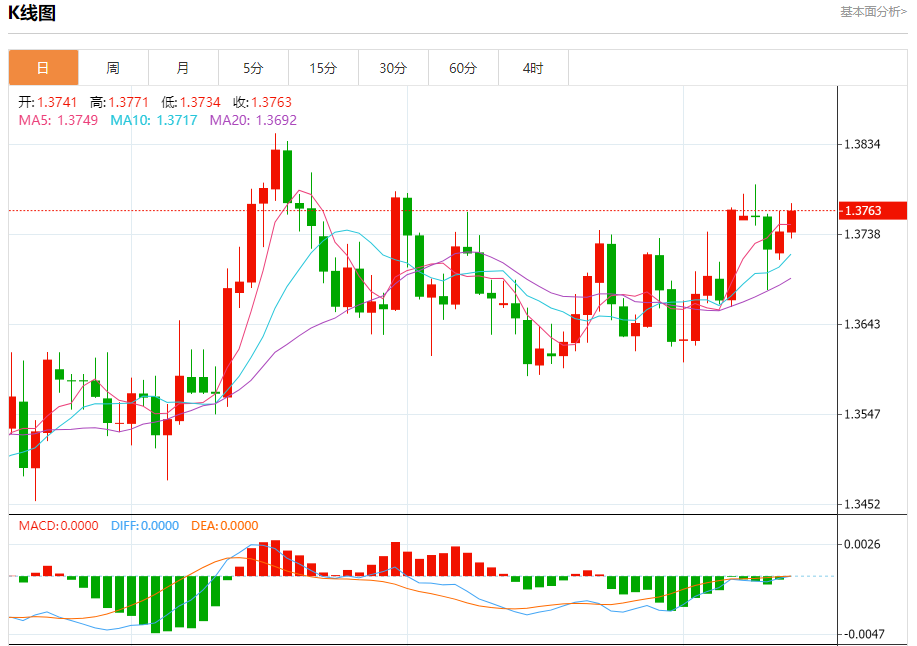Screen dimensions: 917x646
Task: Click the 0.0026 MACD axis label
Action: [862, 544]
